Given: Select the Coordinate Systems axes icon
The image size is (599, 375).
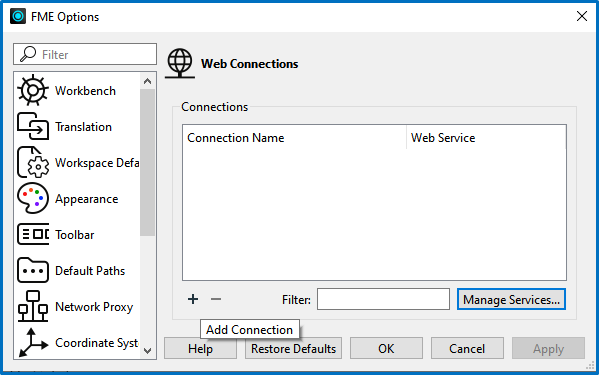Looking at the screenshot, I should [x=33, y=343].
